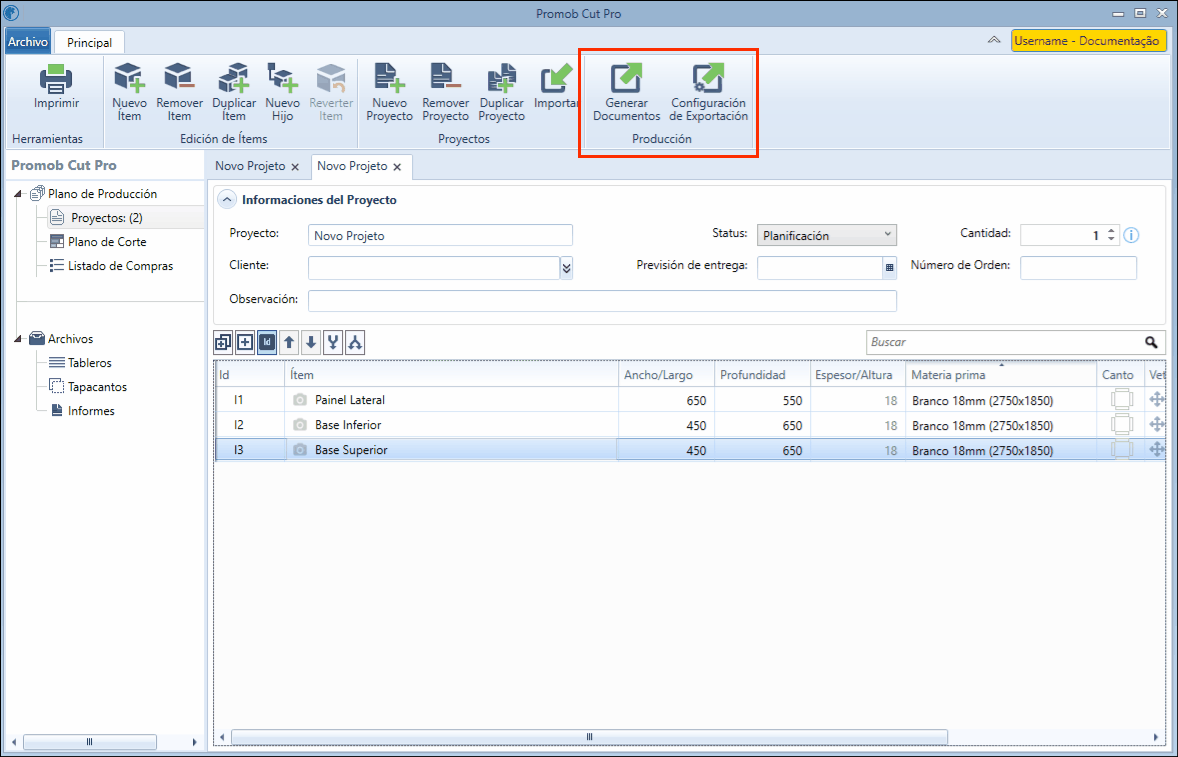
Task: Decrease Cantidad with the down stepper arrow
Action: (x=1112, y=240)
